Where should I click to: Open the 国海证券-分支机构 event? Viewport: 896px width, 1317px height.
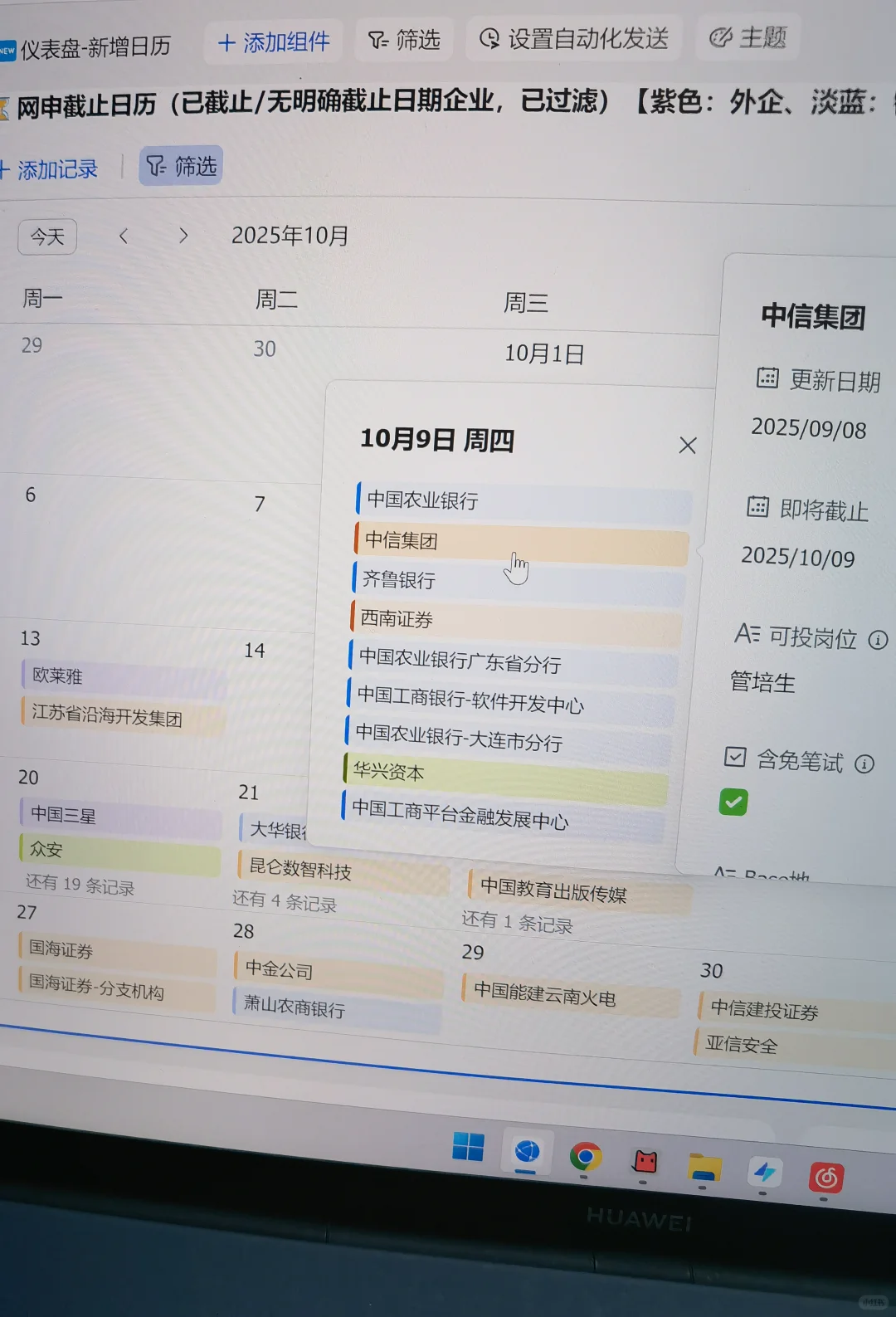[x=117, y=988]
